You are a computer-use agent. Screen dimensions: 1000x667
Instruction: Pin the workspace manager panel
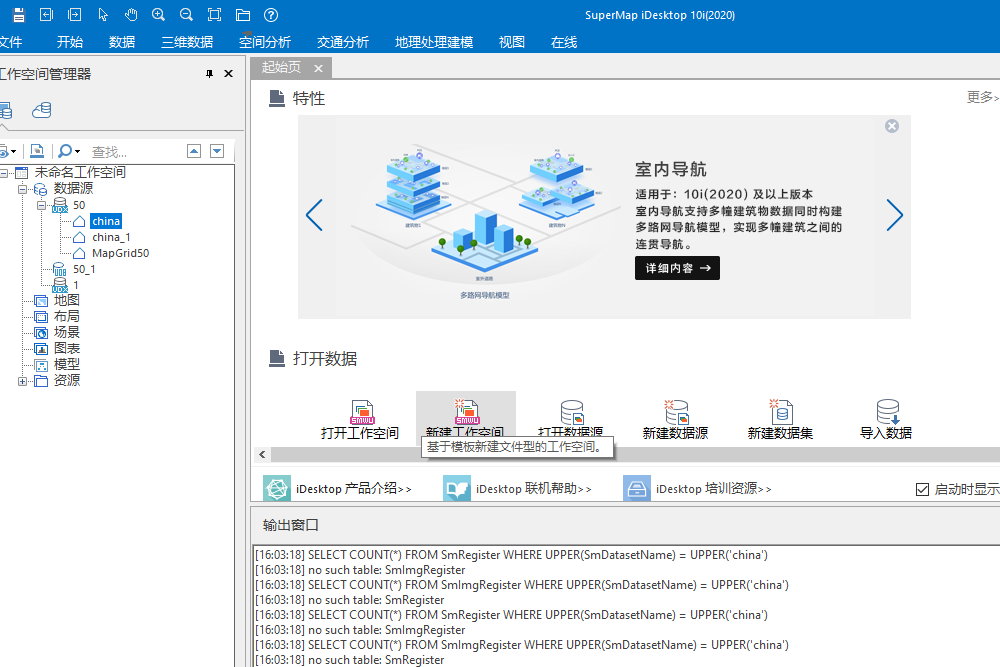tap(209, 74)
